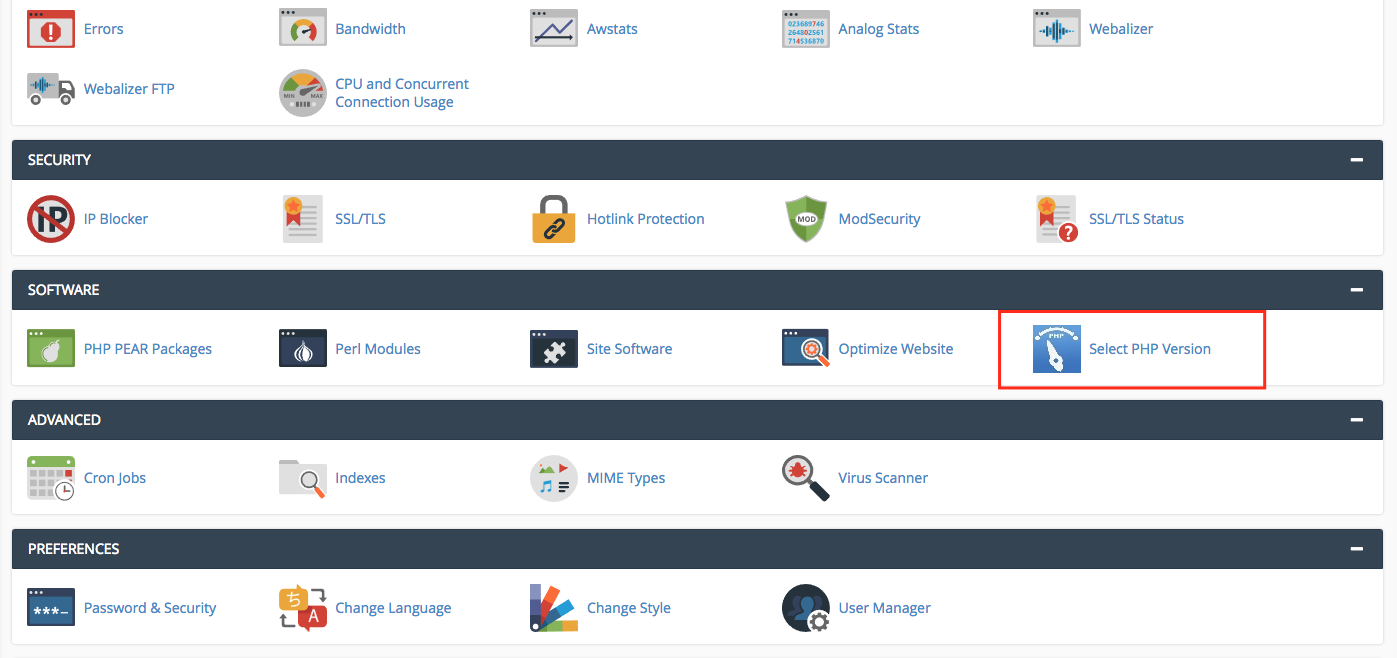Click the Optimize Website link
1397x658 pixels.
895,349
